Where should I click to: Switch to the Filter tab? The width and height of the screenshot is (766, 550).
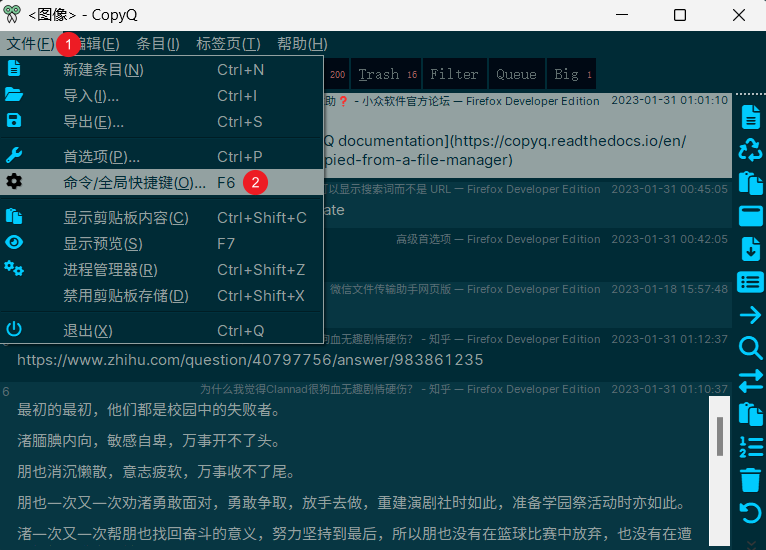pyautogui.click(x=455, y=74)
